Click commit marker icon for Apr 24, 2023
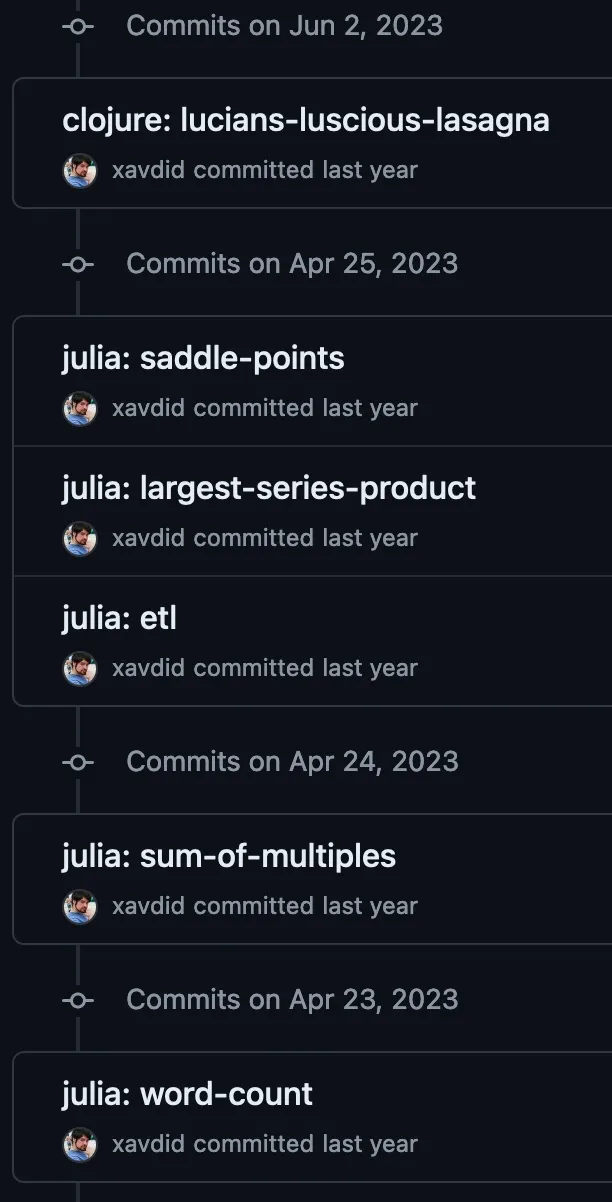612x1202 pixels. pos(78,762)
